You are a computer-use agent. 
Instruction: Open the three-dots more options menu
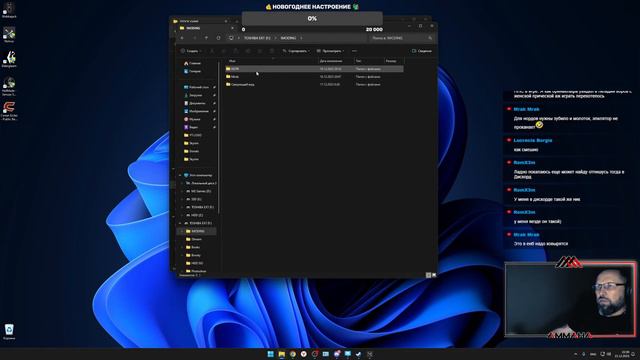click(354, 51)
